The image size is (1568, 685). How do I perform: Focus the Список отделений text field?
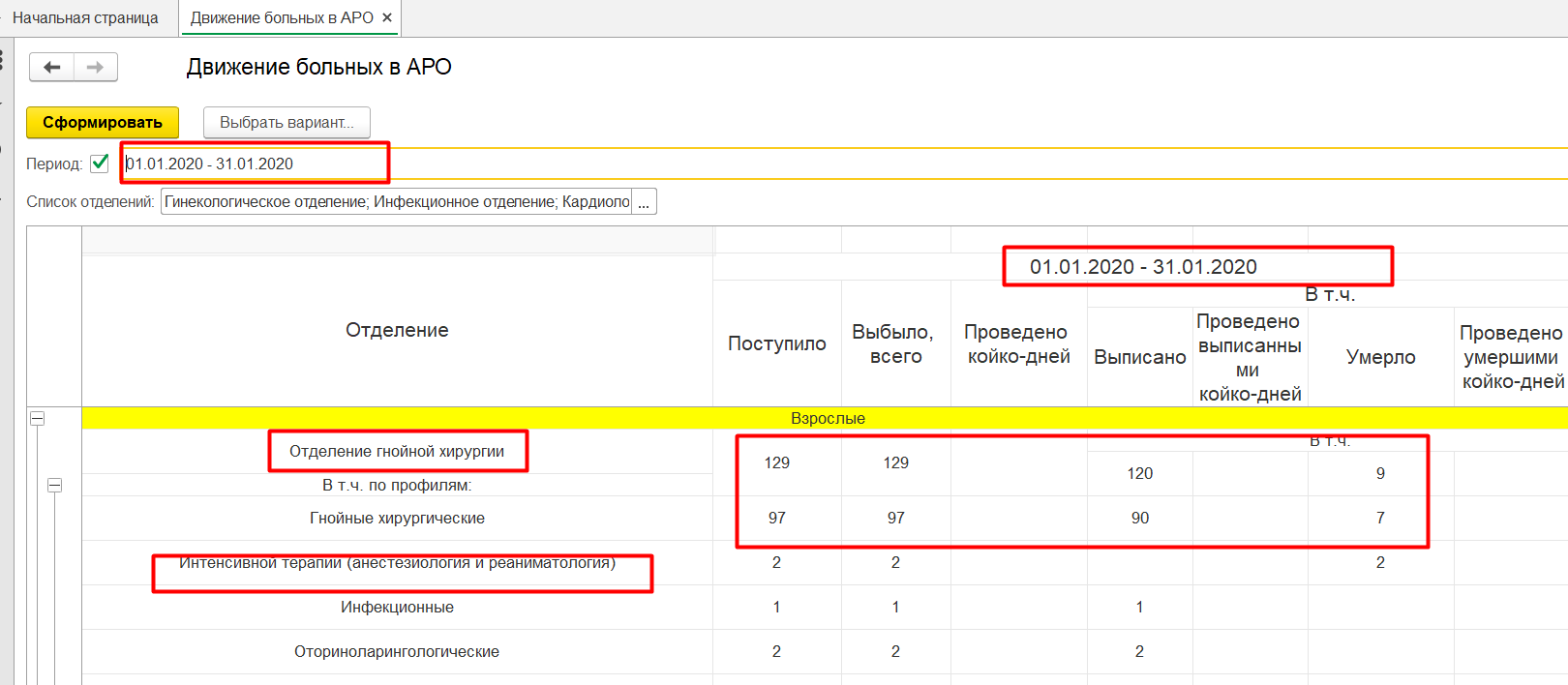point(396,202)
